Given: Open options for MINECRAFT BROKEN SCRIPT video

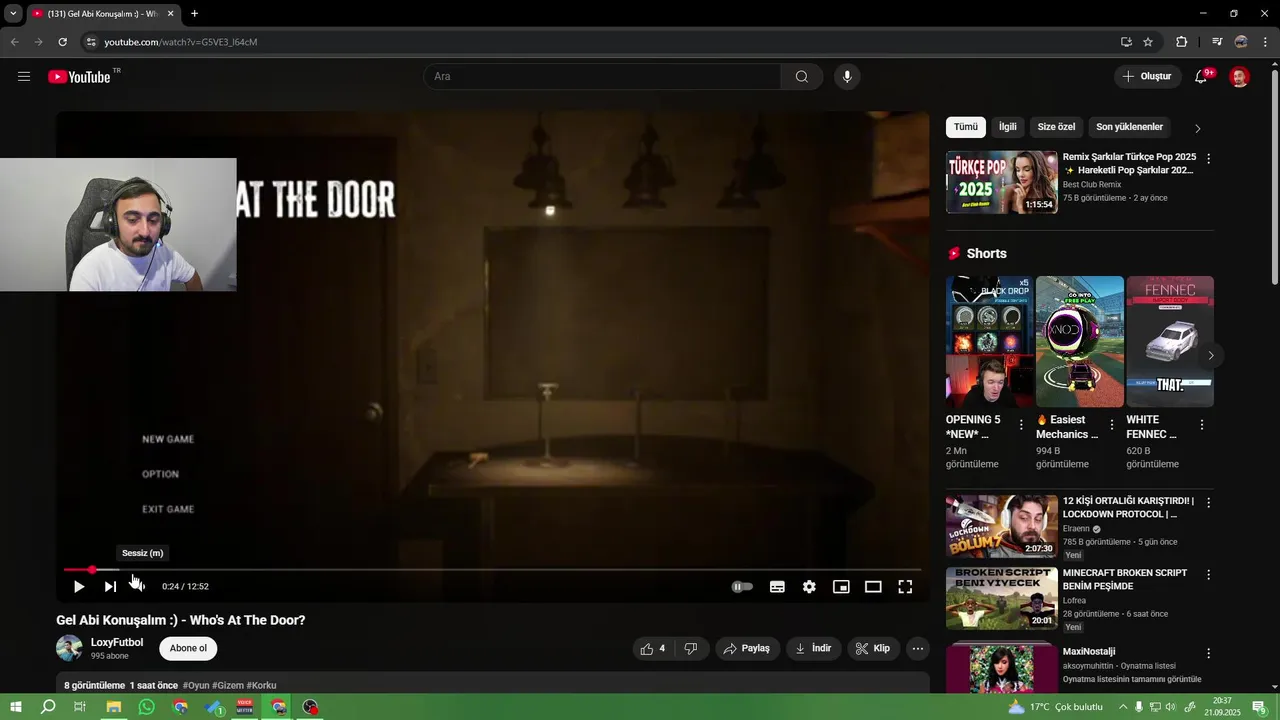Looking at the screenshot, I should coord(1208,575).
